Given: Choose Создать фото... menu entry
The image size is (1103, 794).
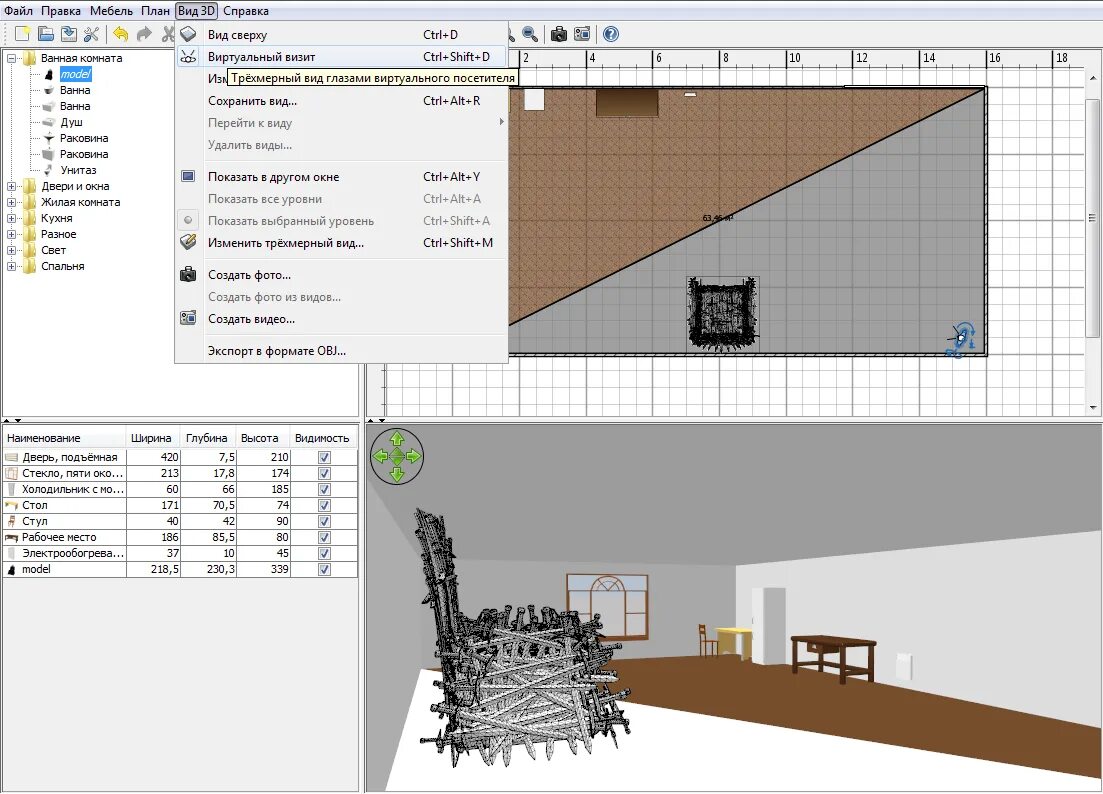Looking at the screenshot, I should click(341, 275).
